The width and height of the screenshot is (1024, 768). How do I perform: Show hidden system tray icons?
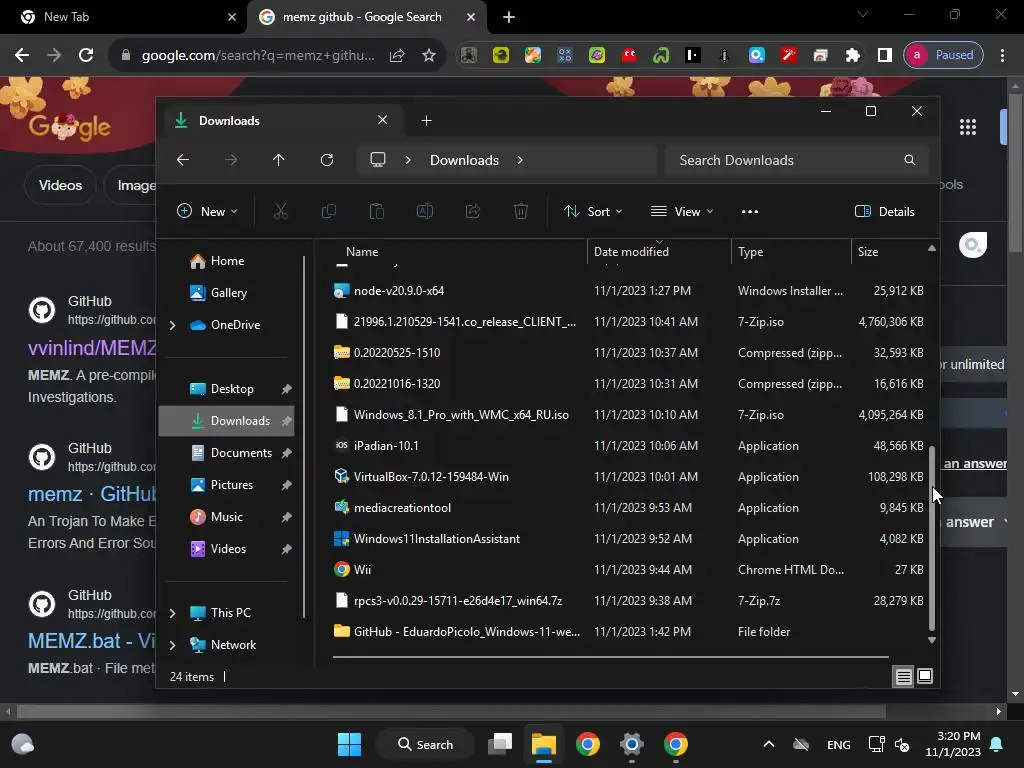pos(769,744)
